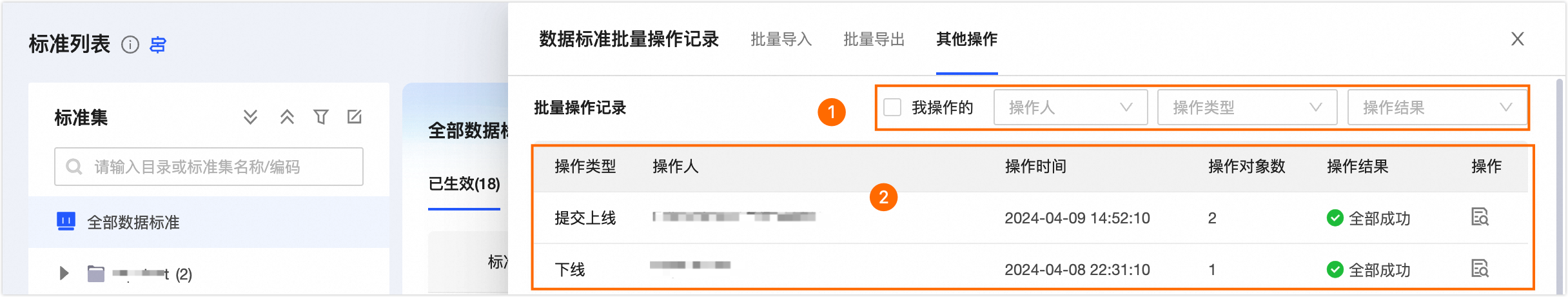The width and height of the screenshot is (1568, 297).
Task: Expand all with double-down chevron icon
Action: coord(250,117)
